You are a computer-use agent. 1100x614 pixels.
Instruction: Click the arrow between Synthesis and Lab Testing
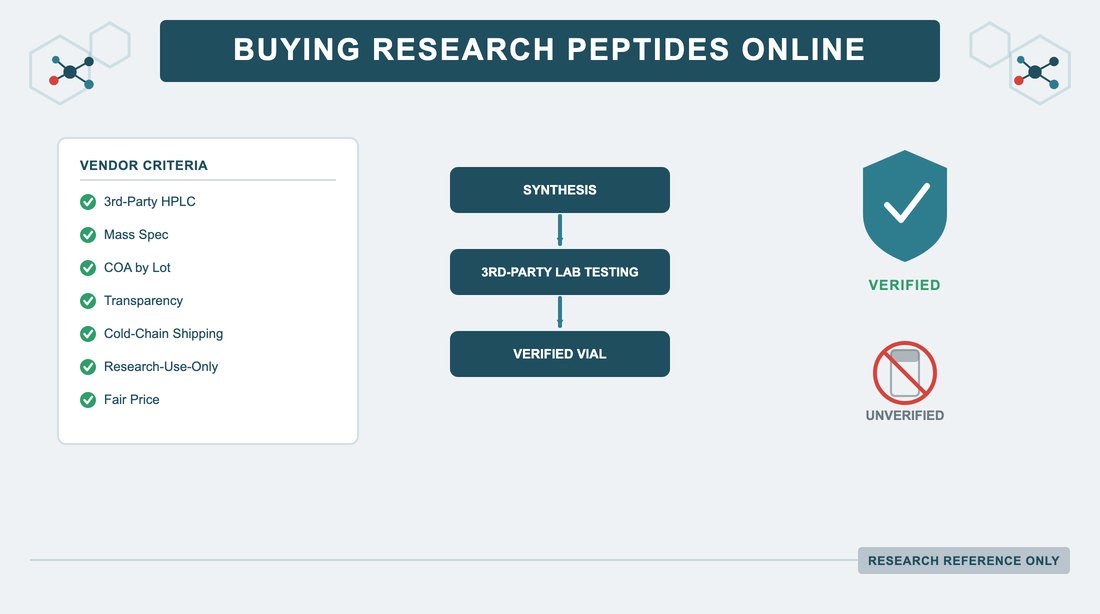tap(560, 230)
